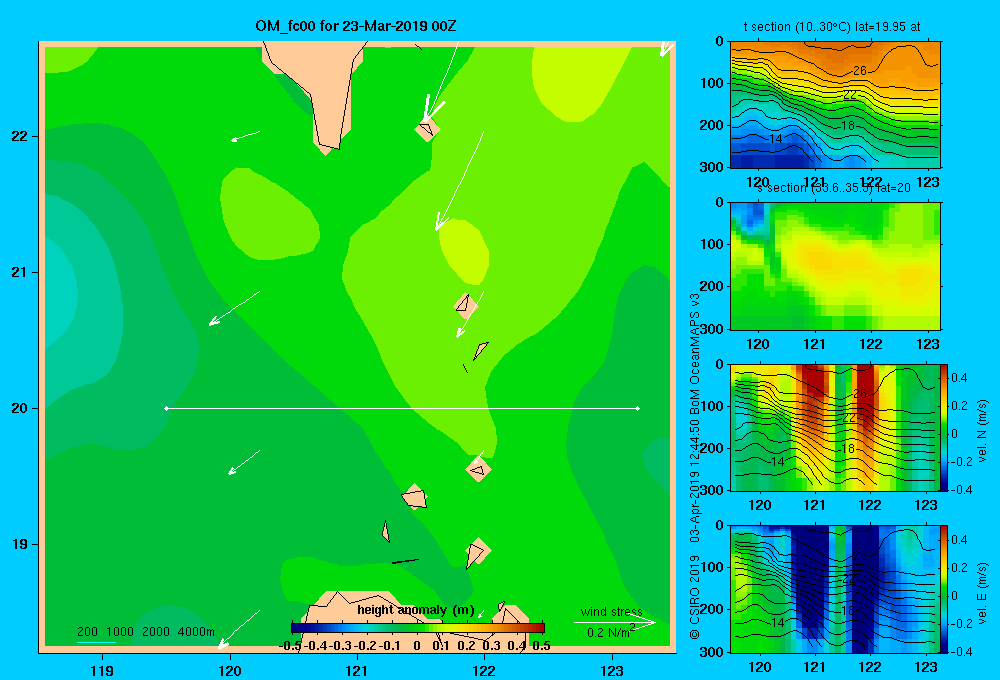Click the 14 contour label in vel. E section
This screenshot has height=680, width=1000.
click(x=777, y=623)
